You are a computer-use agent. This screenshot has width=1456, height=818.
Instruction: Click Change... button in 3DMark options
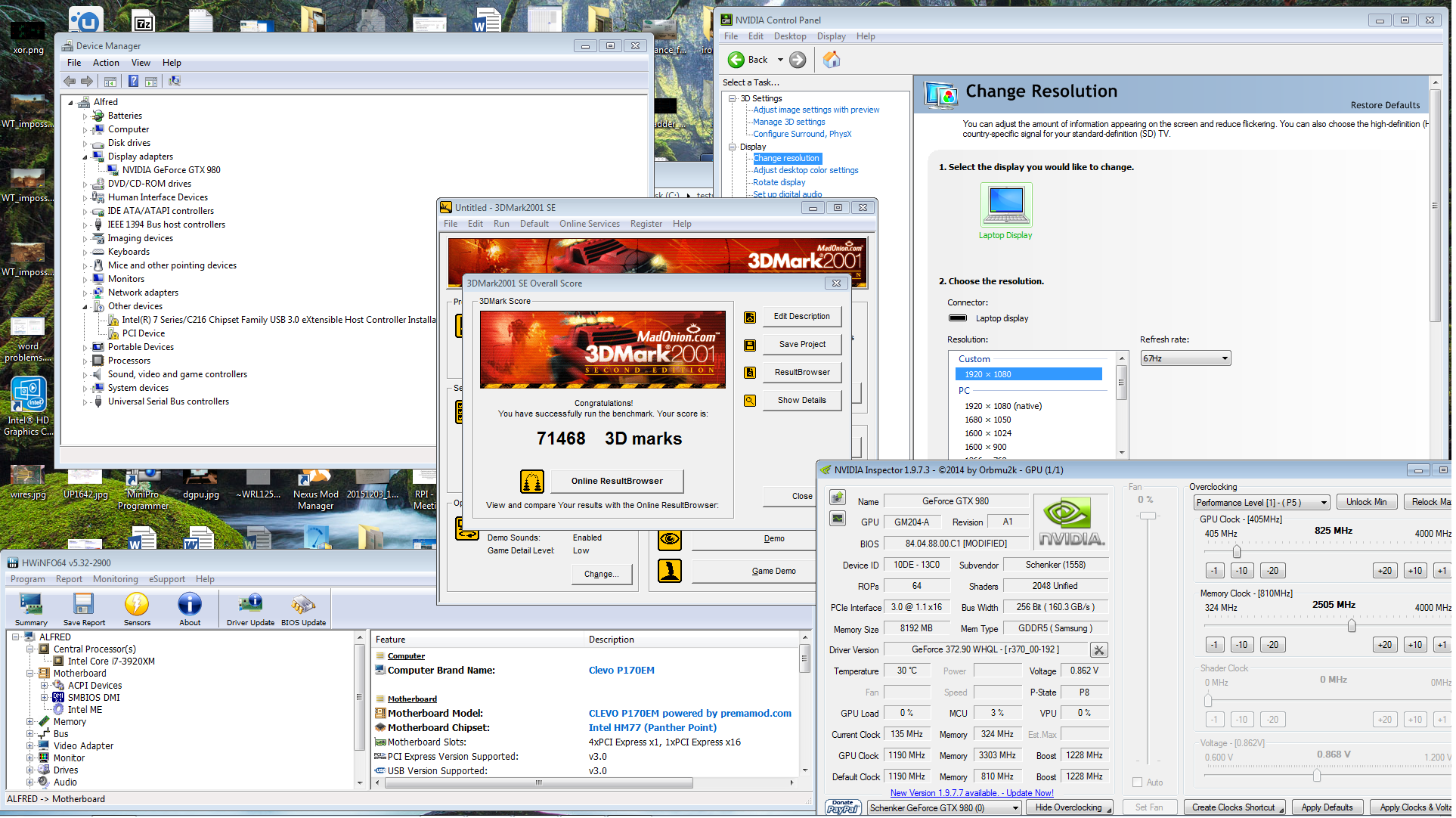602,575
